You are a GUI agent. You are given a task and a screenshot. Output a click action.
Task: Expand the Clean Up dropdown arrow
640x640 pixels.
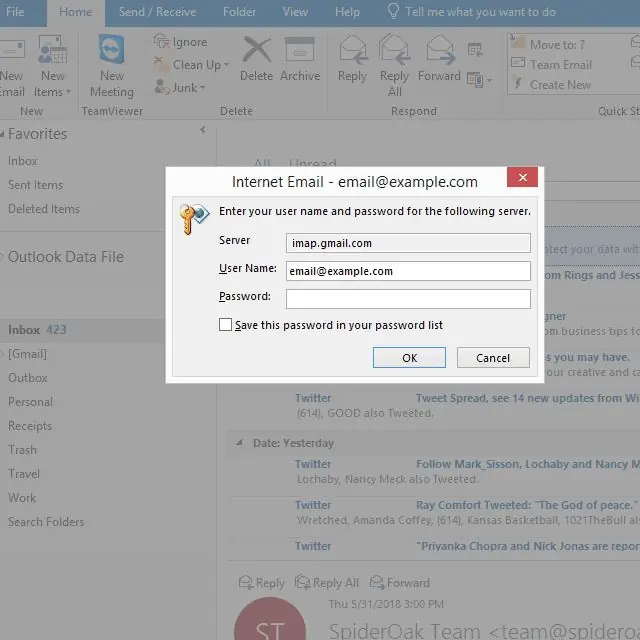pos(226,64)
